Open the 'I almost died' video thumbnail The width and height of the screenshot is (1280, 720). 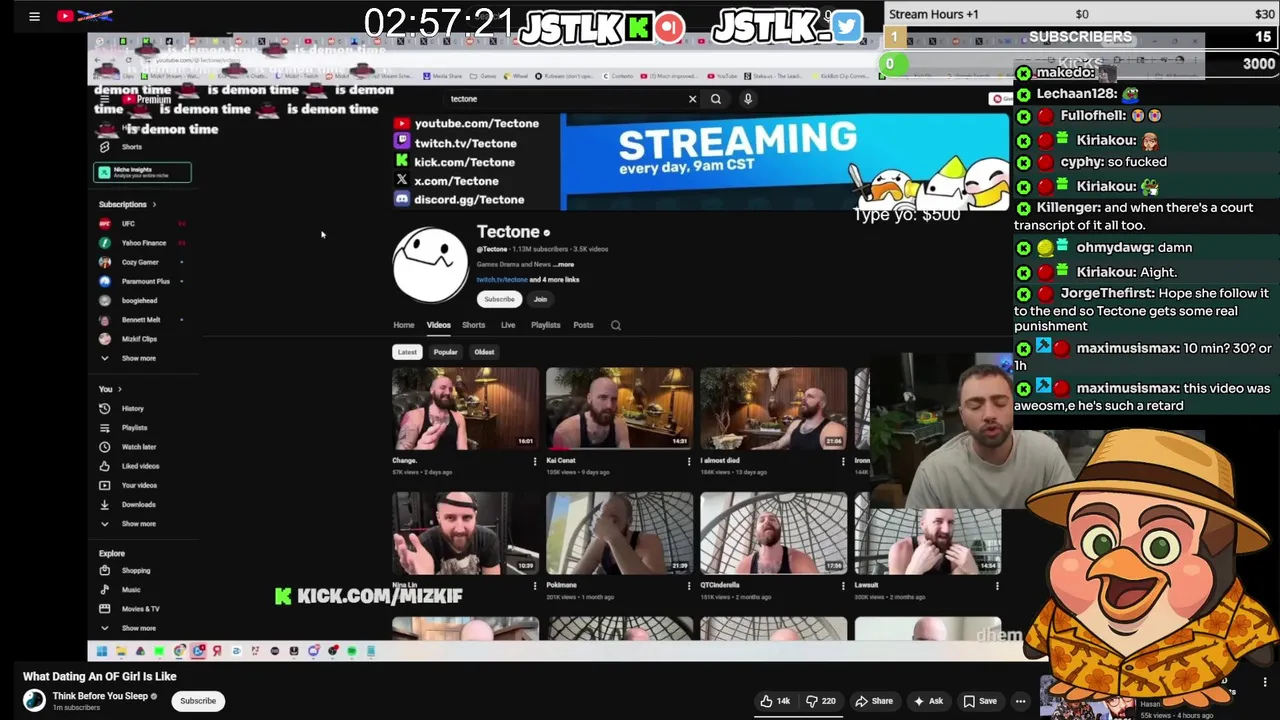pos(773,408)
